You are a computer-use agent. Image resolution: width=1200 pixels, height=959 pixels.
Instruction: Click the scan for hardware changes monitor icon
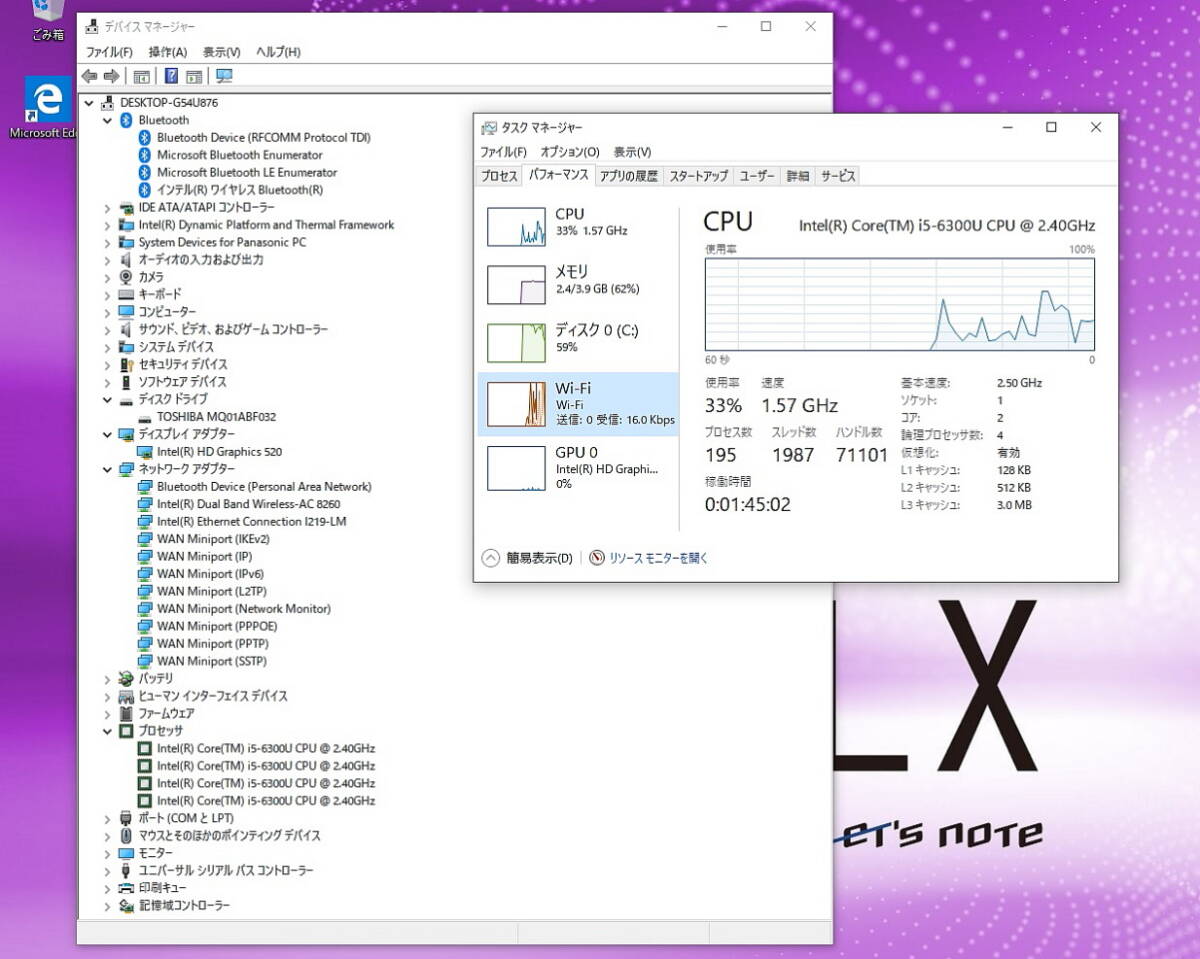224,76
